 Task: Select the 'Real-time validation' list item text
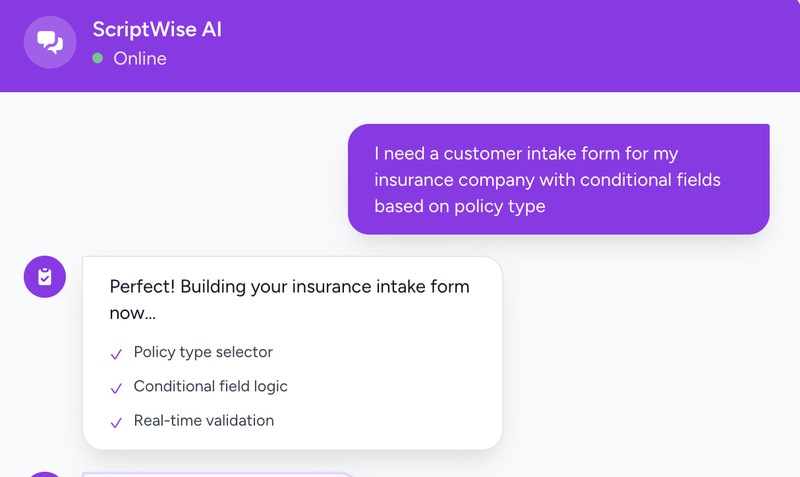[204, 421]
